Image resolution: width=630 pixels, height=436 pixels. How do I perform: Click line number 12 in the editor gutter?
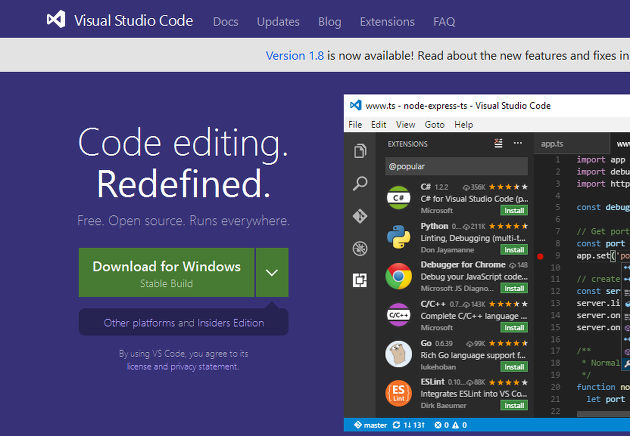click(x=555, y=291)
